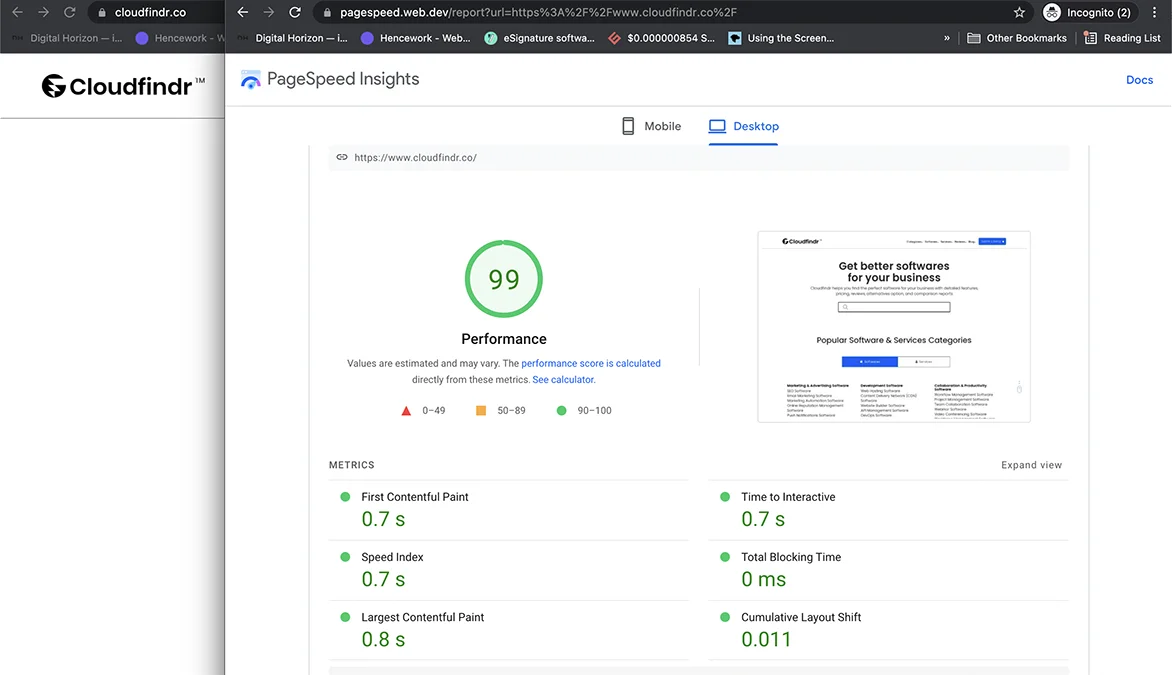This screenshot has width=1172, height=675.
Task: Click the green dot beside Cumulative Layout Shift
Action: coord(725,617)
